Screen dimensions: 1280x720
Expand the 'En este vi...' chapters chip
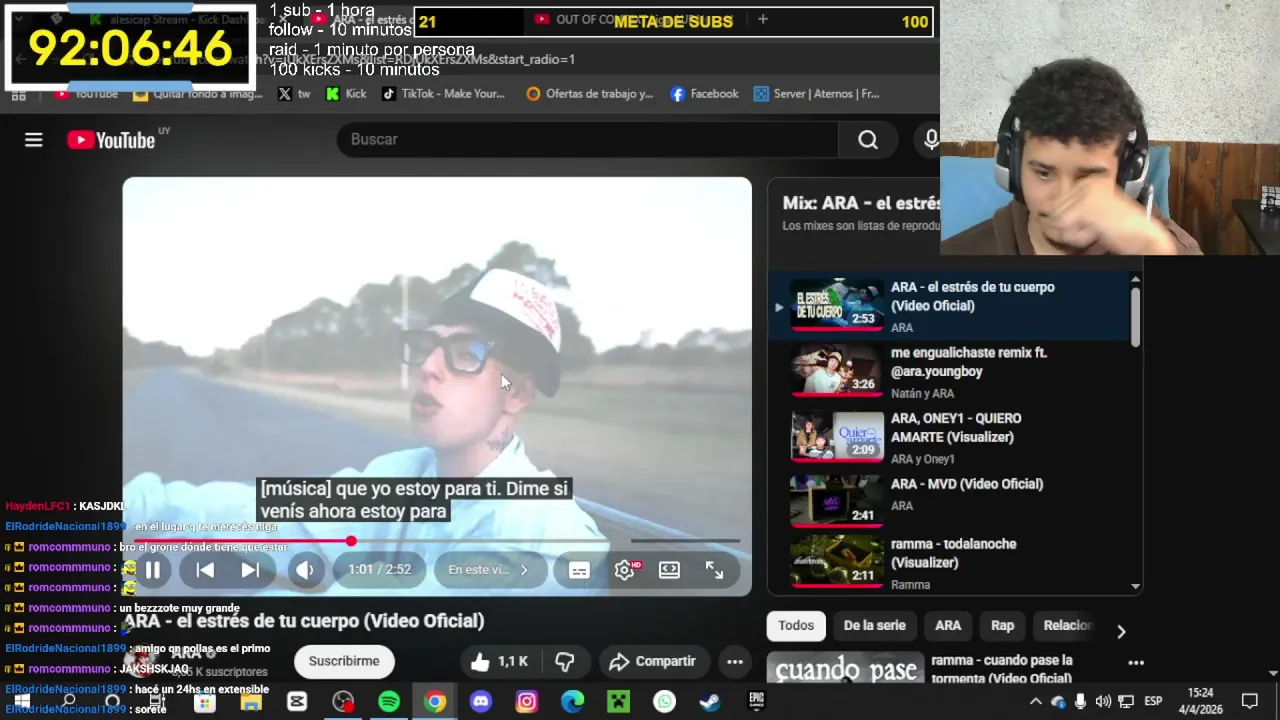[488, 570]
